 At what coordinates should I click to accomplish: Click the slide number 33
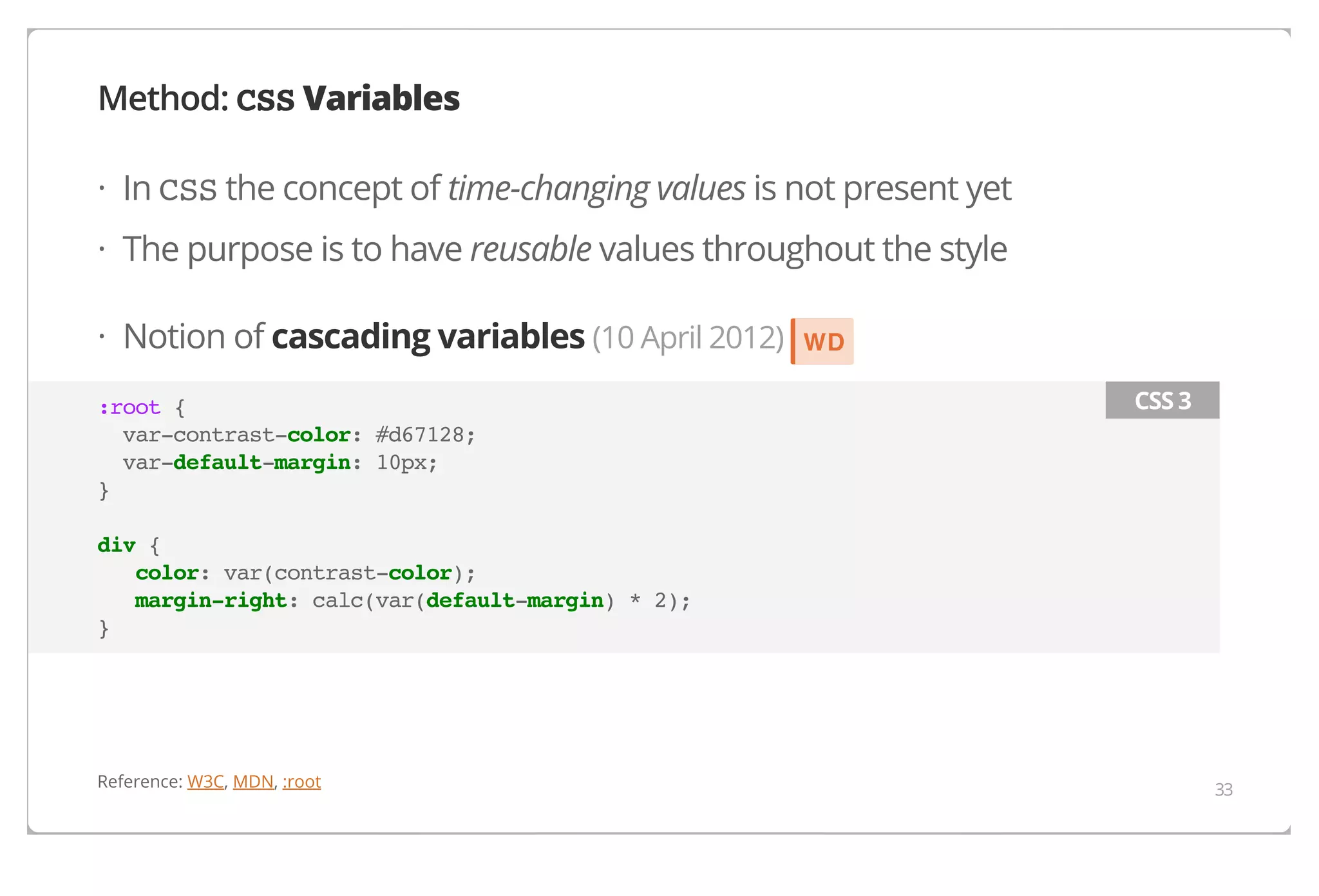pos(1223,790)
